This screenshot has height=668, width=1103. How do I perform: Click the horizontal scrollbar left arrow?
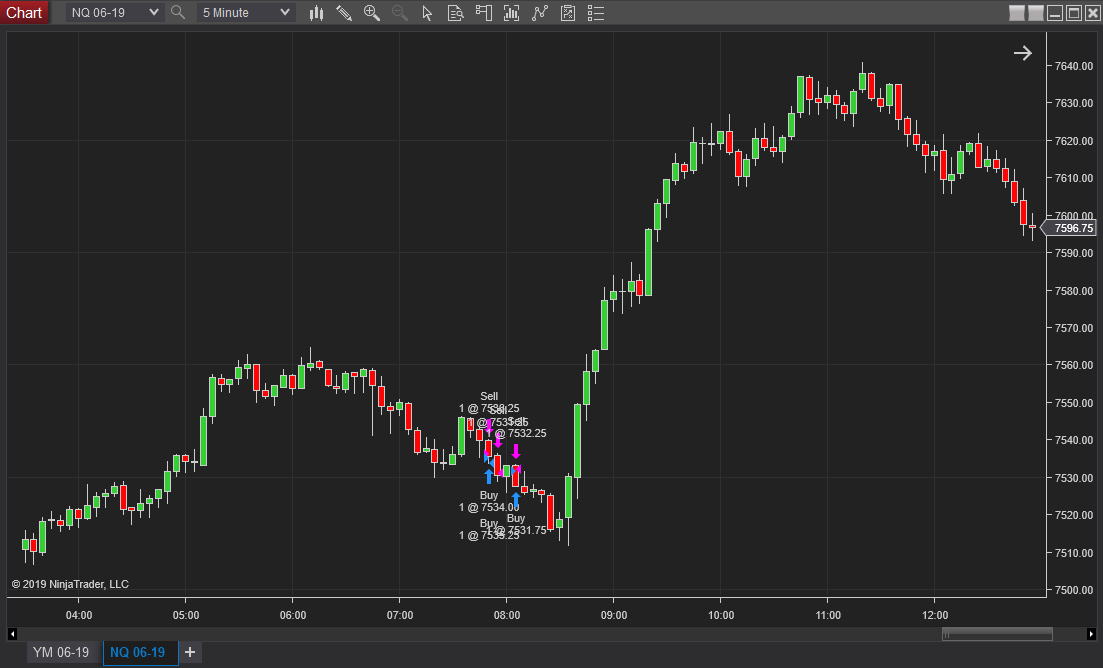[x=12, y=634]
